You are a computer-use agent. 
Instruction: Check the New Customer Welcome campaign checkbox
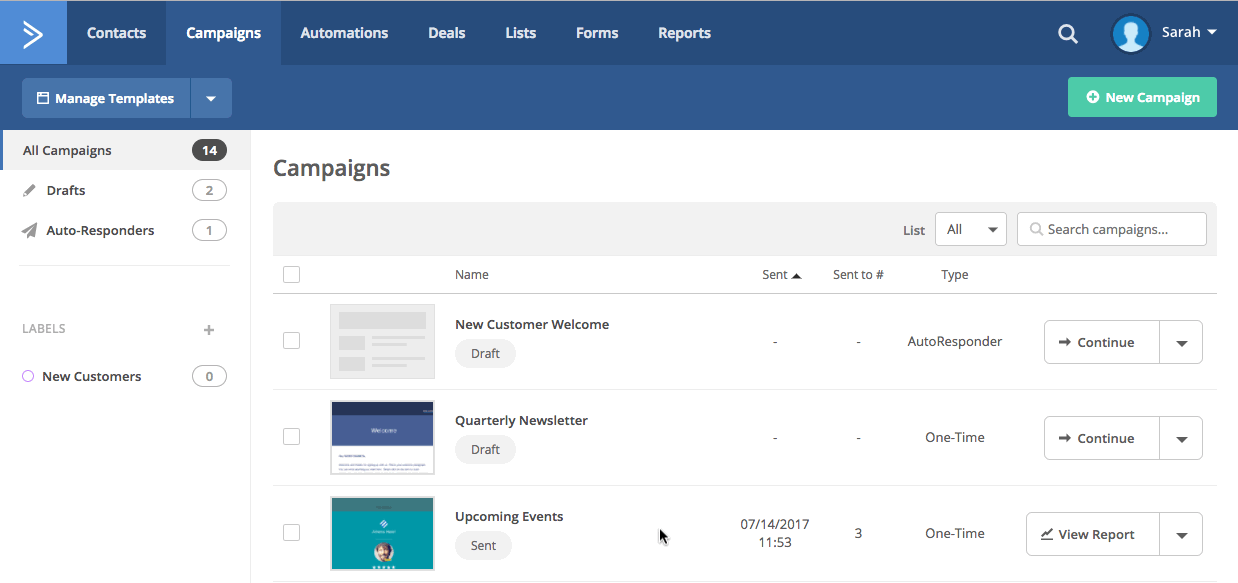click(x=291, y=341)
